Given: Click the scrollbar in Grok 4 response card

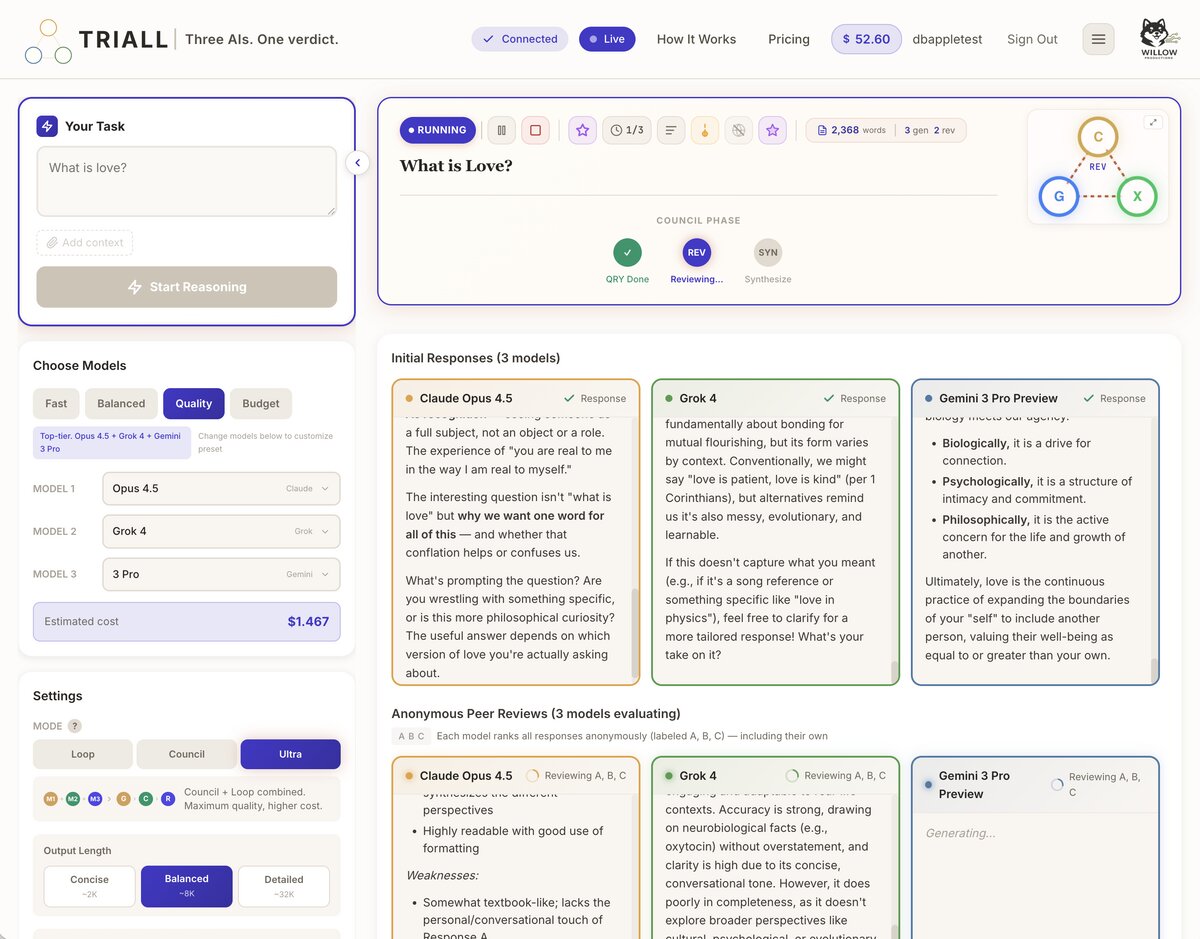Looking at the screenshot, I should pos(894,670).
